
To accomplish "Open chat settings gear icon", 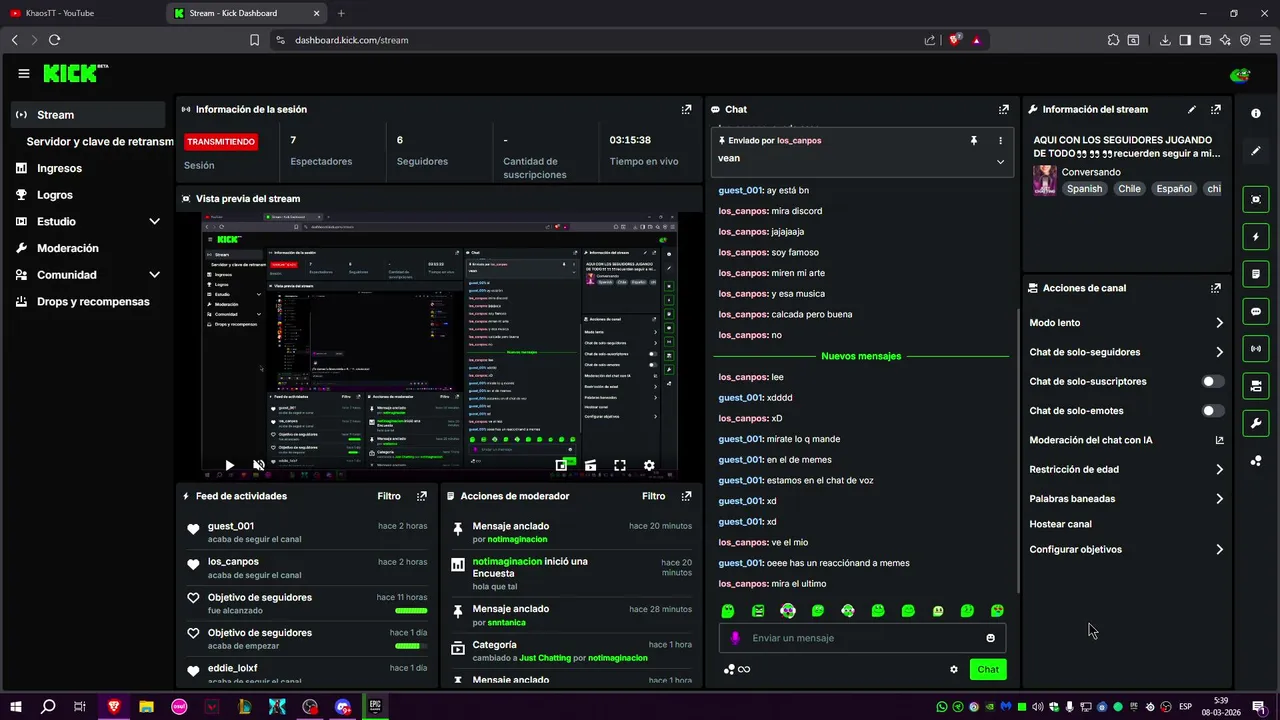I will pyautogui.click(x=954, y=670).
